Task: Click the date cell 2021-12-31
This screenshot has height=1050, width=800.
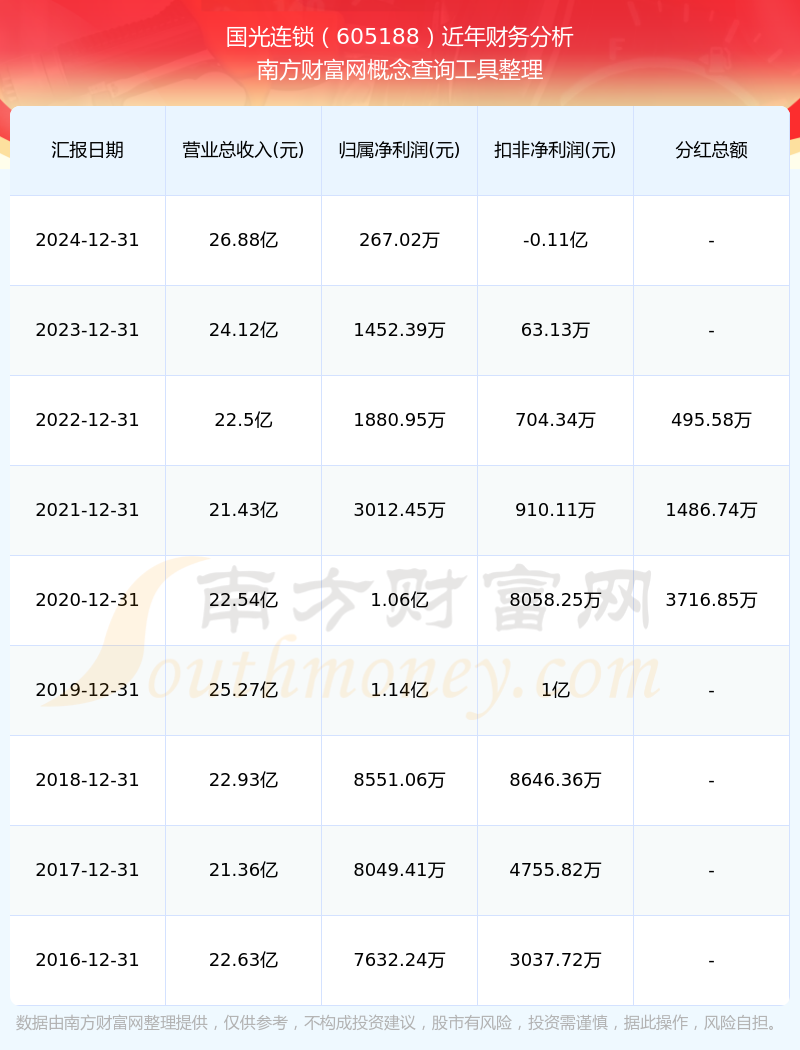Action: click(x=88, y=510)
